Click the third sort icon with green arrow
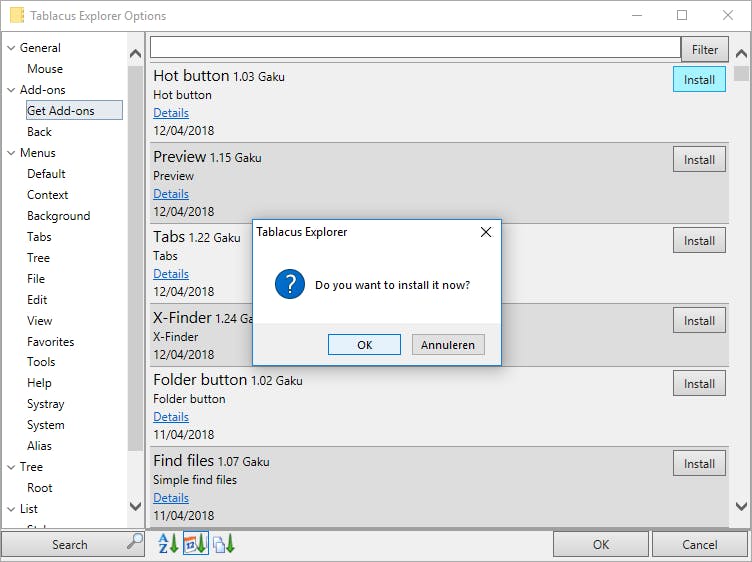Image resolution: width=752 pixels, height=562 pixels. coord(223,544)
